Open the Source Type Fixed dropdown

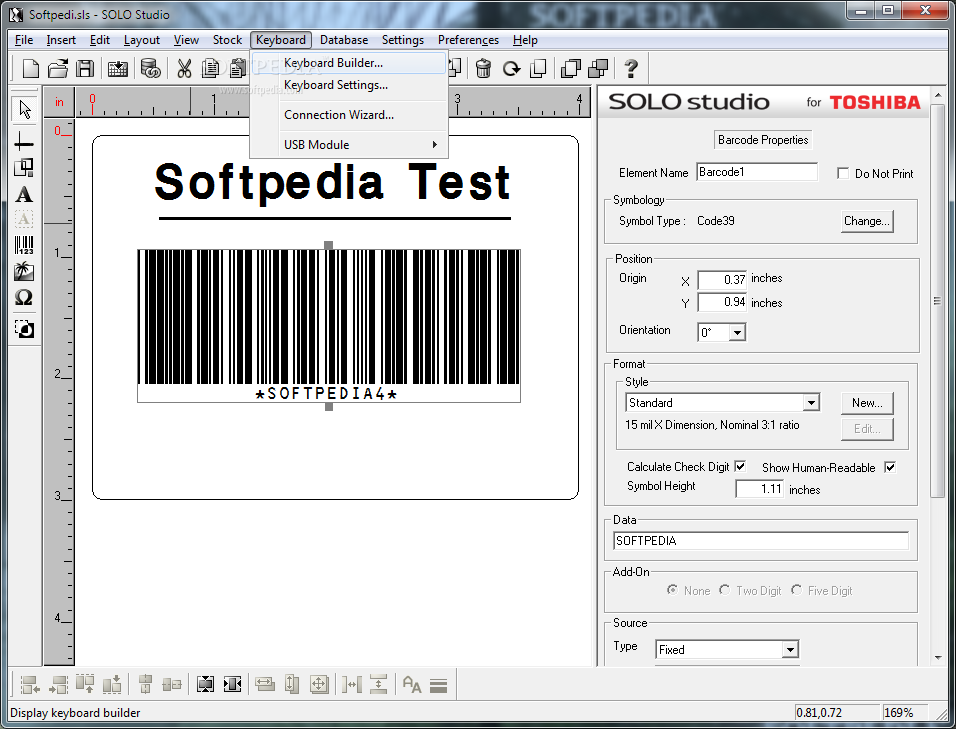point(790,650)
